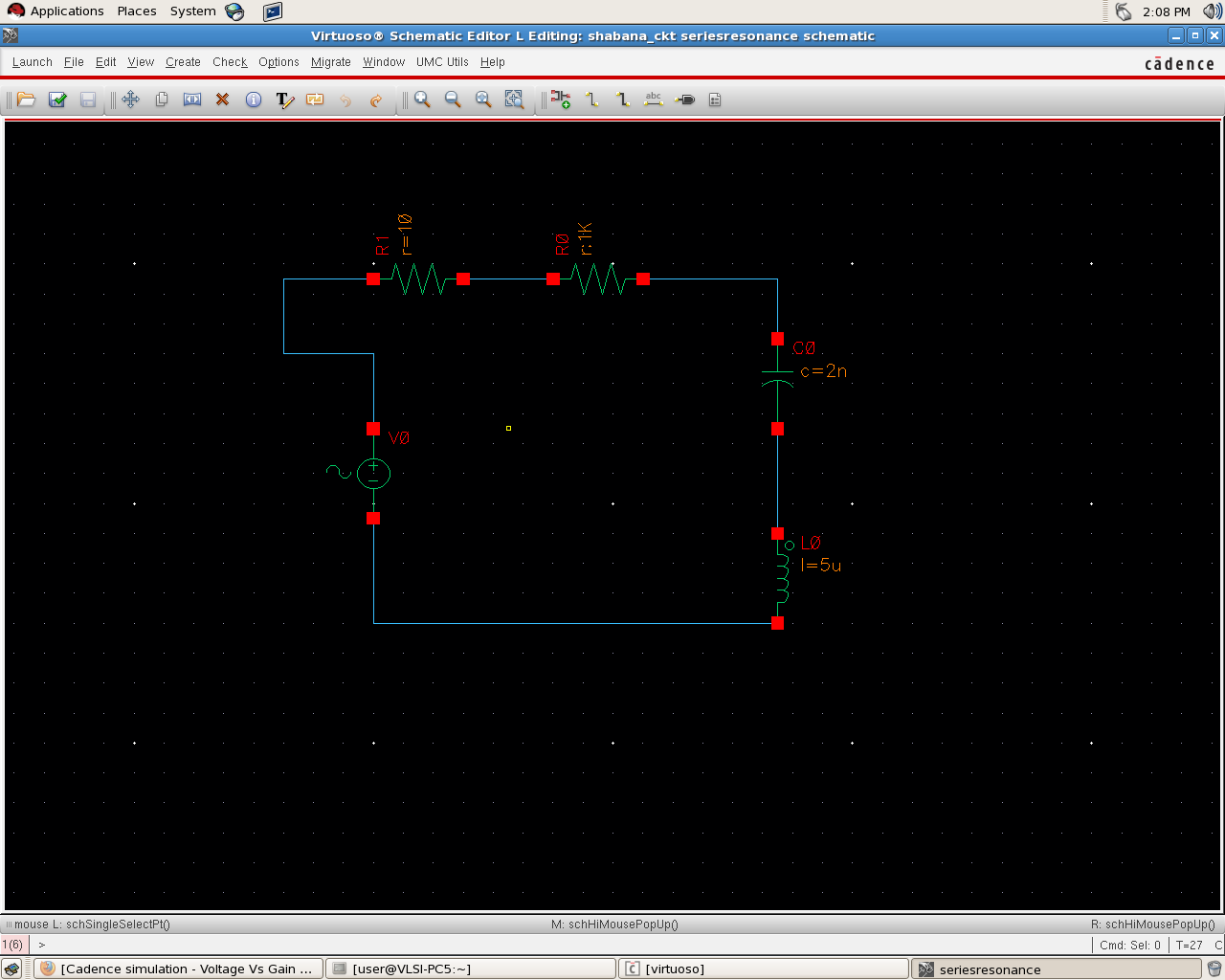Open the View menu
This screenshot has height=980, width=1225.
pyautogui.click(x=141, y=62)
